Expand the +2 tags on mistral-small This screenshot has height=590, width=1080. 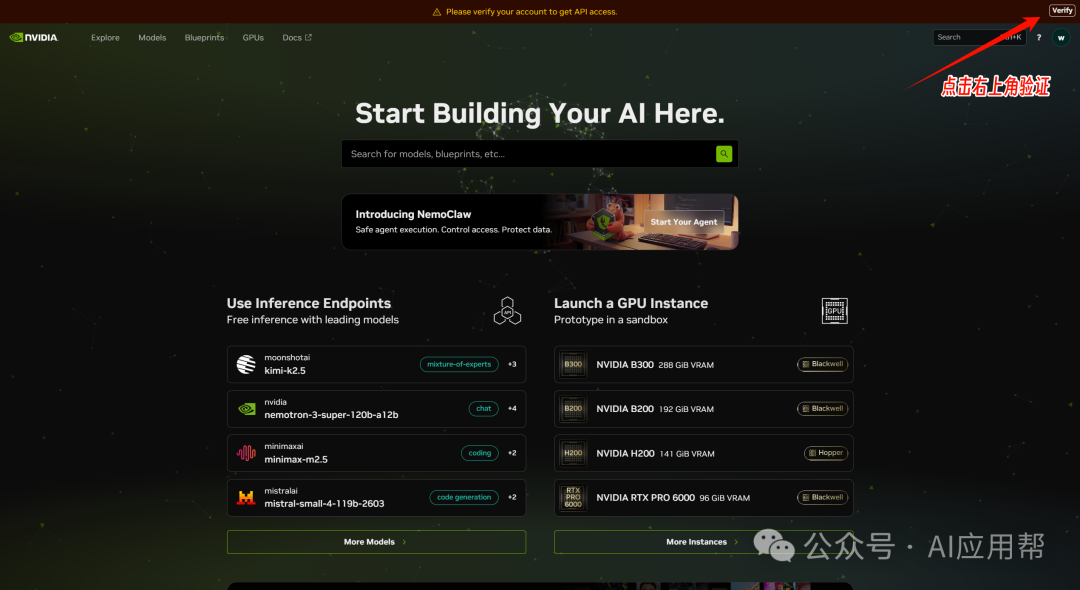pyautogui.click(x=512, y=497)
